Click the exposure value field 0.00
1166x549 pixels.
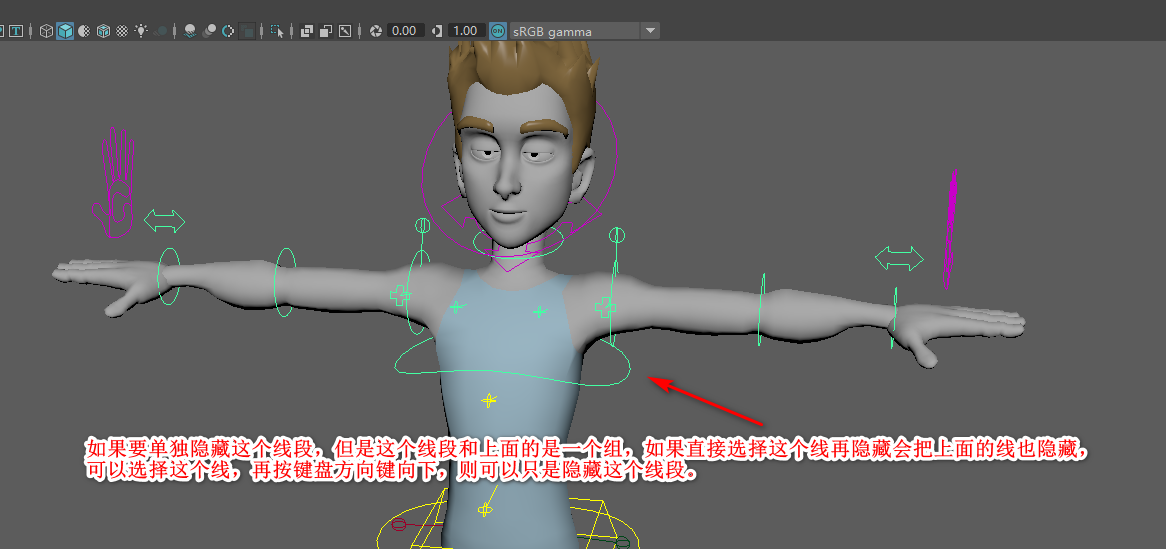coord(404,31)
